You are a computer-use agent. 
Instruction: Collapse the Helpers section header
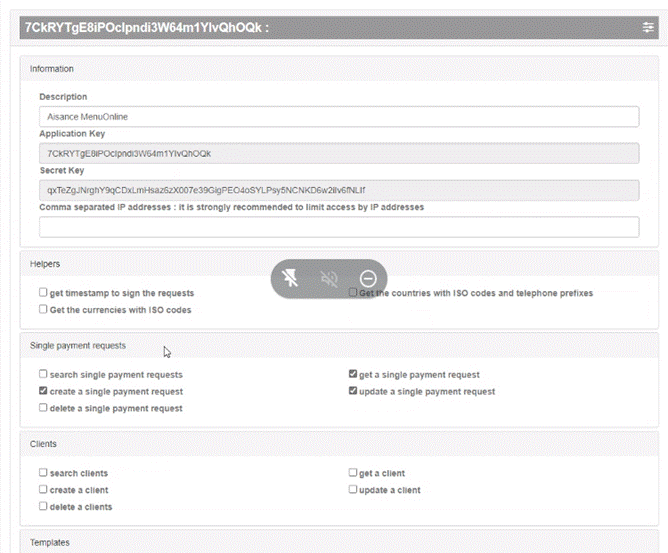pyautogui.click(x=339, y=264)
